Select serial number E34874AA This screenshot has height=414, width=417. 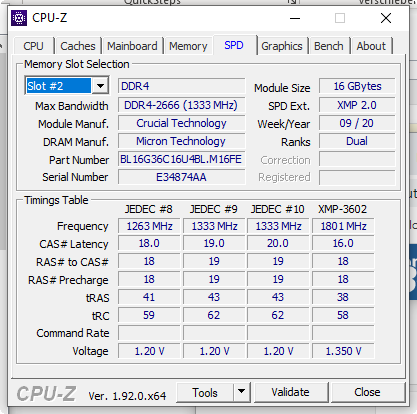tap(182, 177)
